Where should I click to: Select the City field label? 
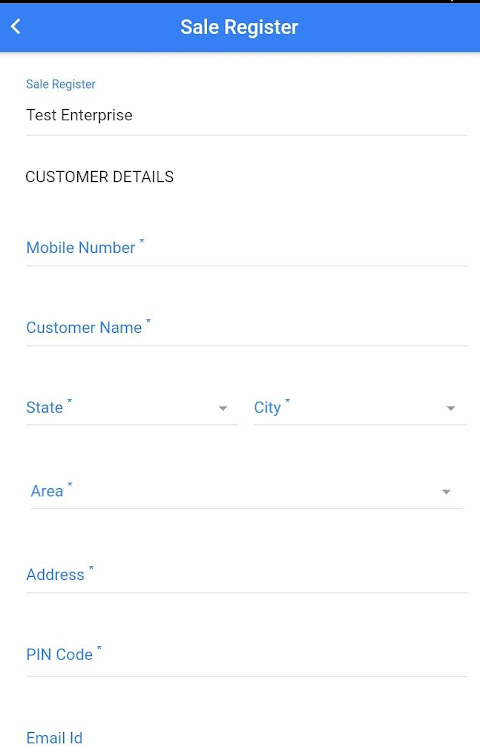pos(267,407)
